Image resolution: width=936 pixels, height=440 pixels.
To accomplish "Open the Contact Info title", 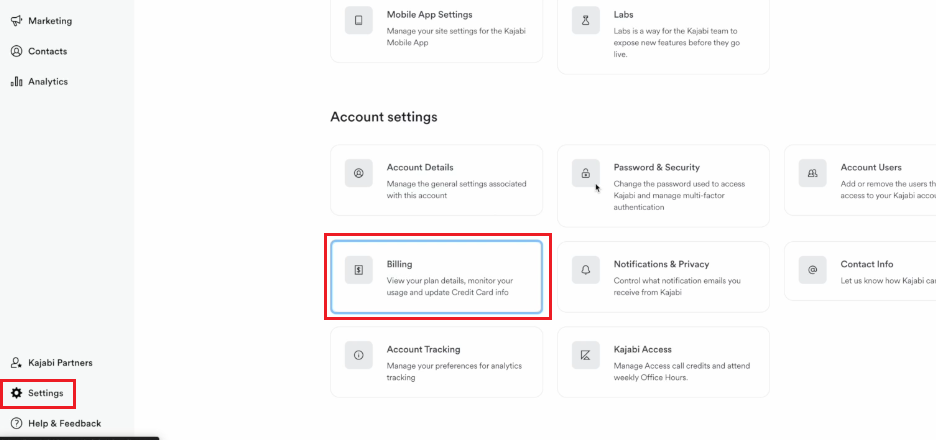I will [x=867, y=264].
